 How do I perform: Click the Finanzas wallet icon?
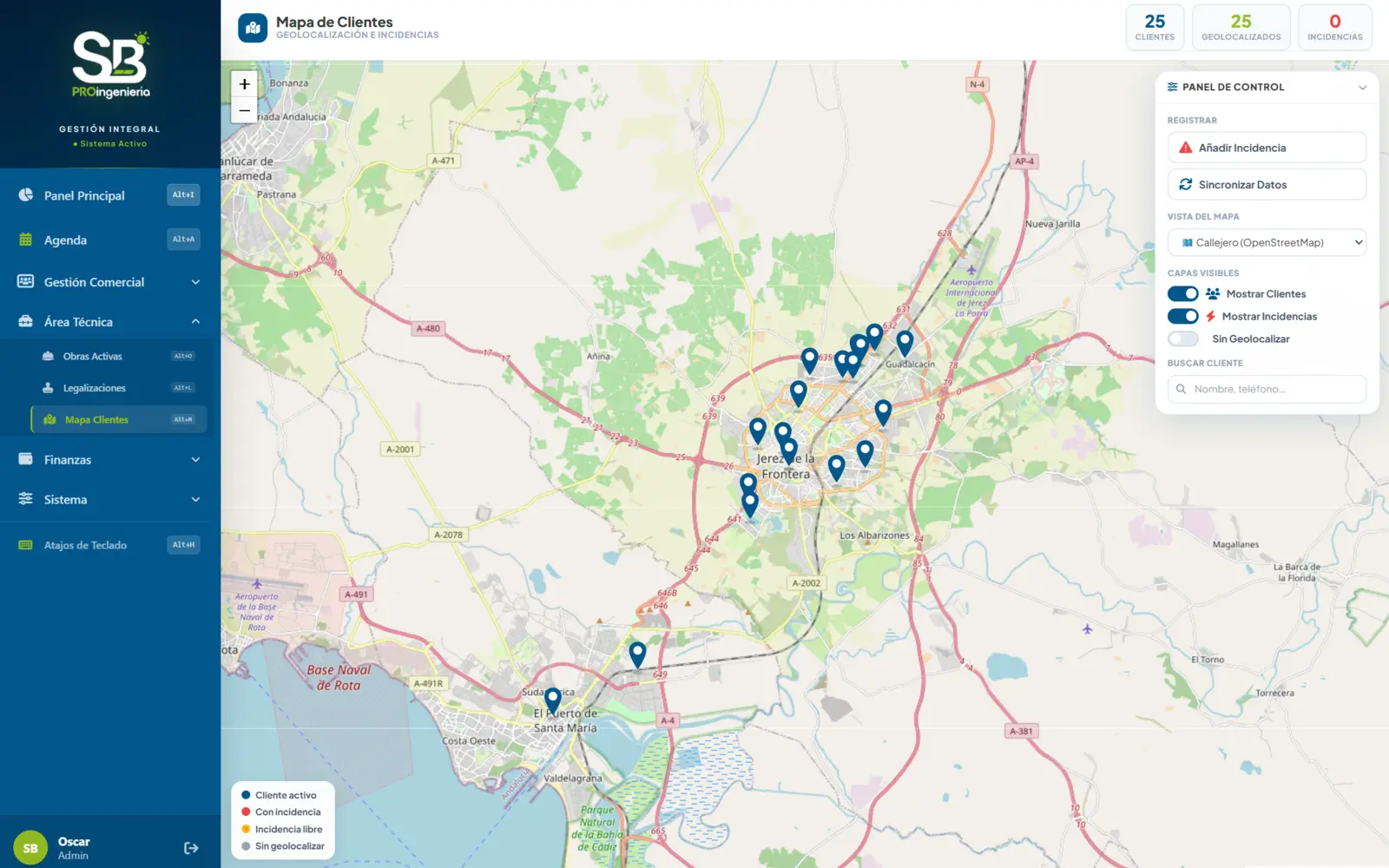(x=26, y=459)
